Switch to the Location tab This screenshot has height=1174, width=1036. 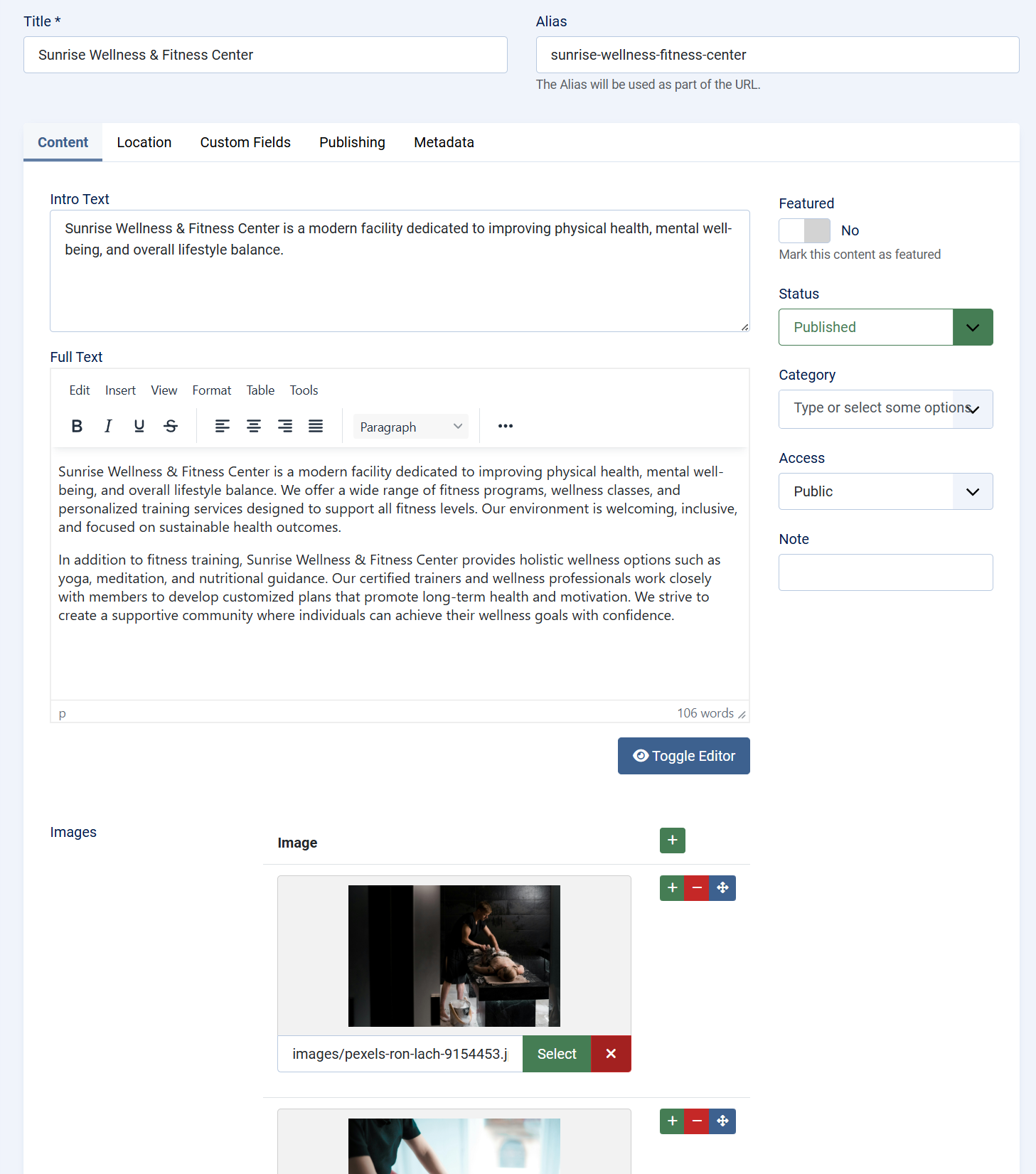144,142
